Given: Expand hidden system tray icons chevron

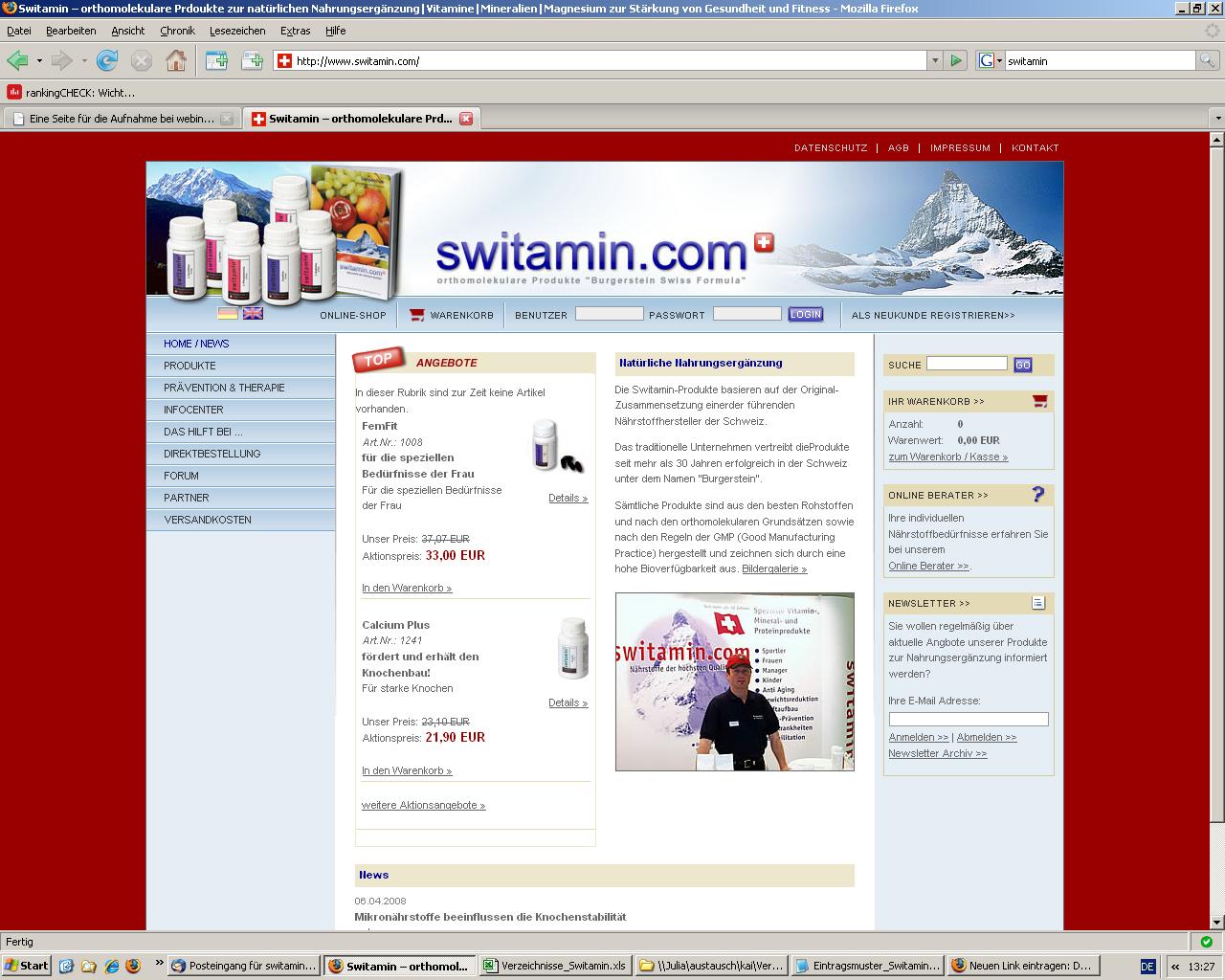Looking at the screenshot, I should coord(1175,966).
